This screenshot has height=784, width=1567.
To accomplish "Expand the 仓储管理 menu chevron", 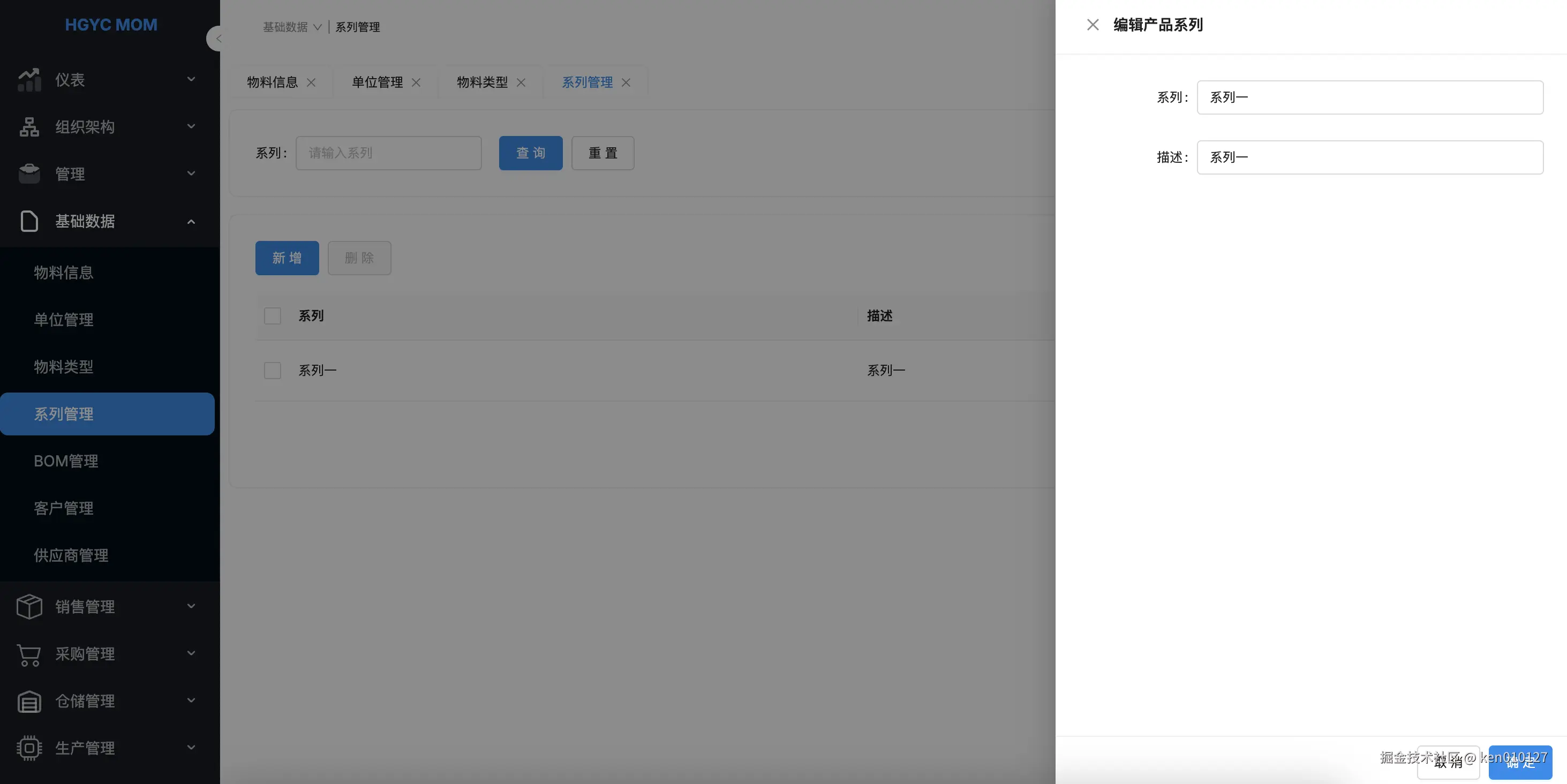I will tap(191, 700).
